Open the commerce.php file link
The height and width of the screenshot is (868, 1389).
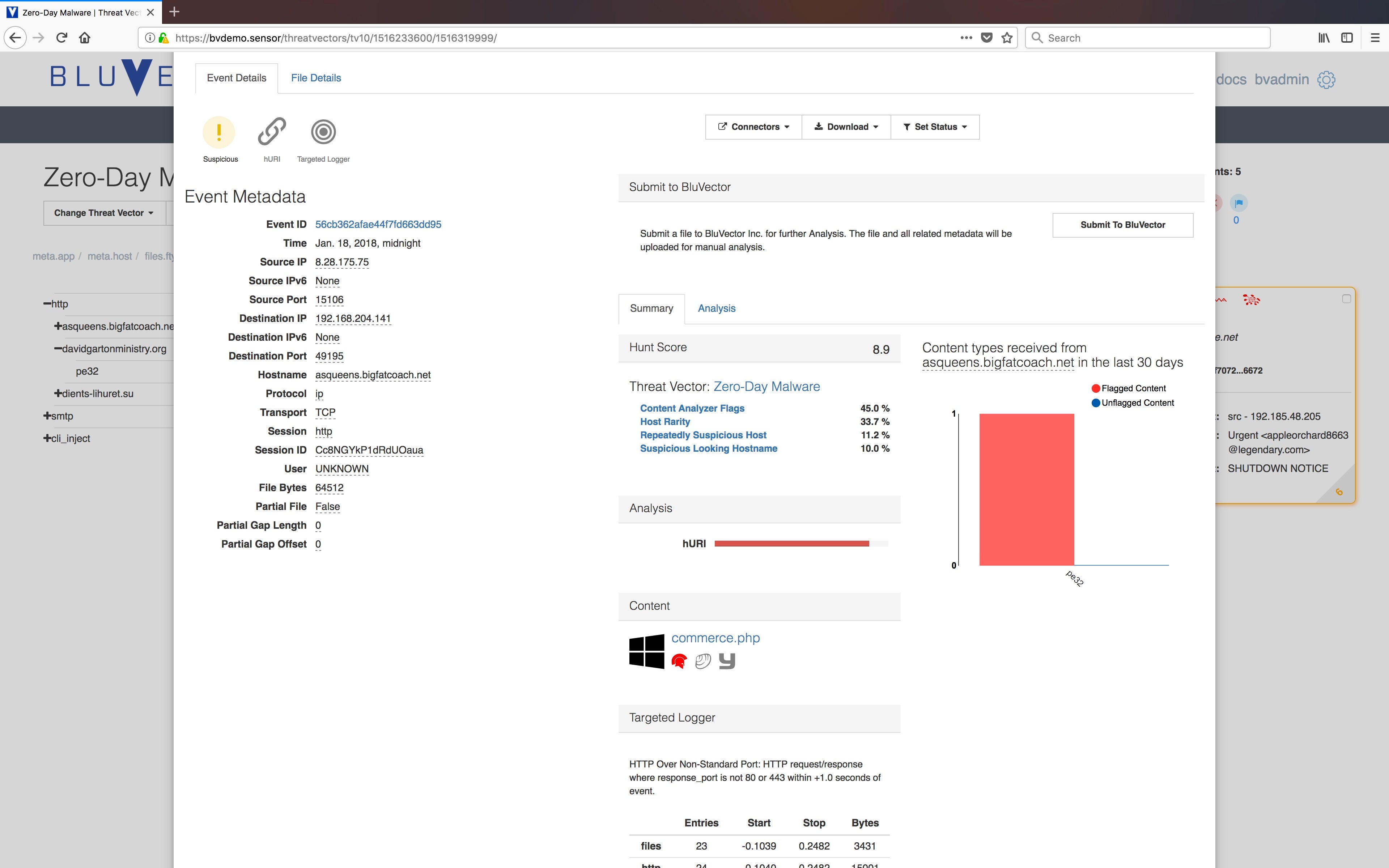click(x=716, y=638)
